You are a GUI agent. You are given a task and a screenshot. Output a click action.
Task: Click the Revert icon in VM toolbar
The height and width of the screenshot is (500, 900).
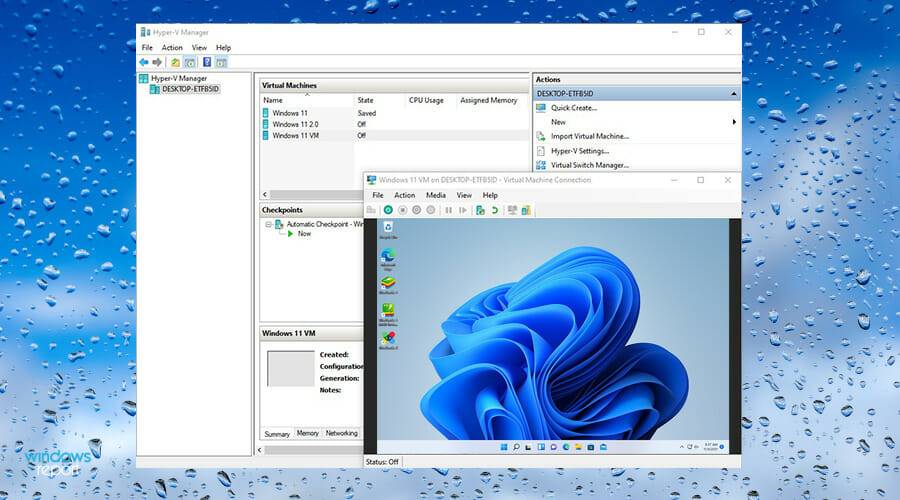(494, 210)
